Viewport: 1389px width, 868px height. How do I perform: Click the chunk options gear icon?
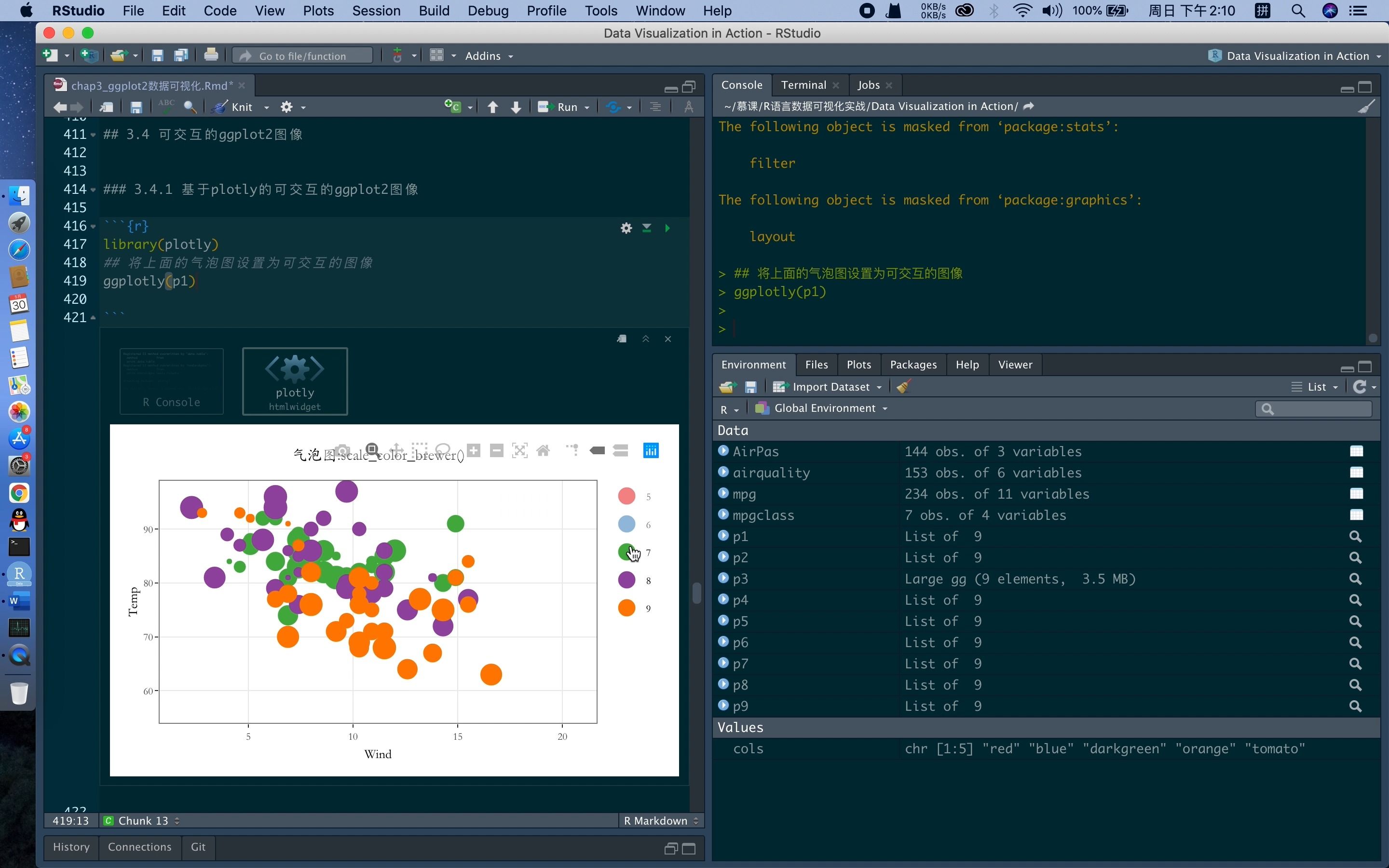point(626,228)
